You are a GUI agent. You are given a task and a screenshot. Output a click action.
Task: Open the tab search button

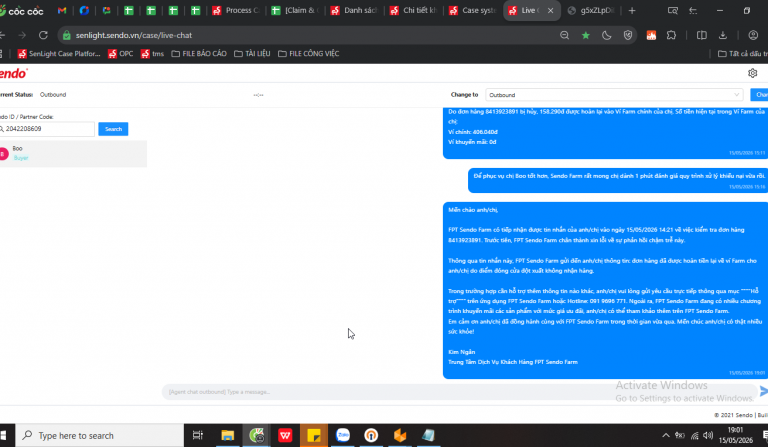click(673, 10)
